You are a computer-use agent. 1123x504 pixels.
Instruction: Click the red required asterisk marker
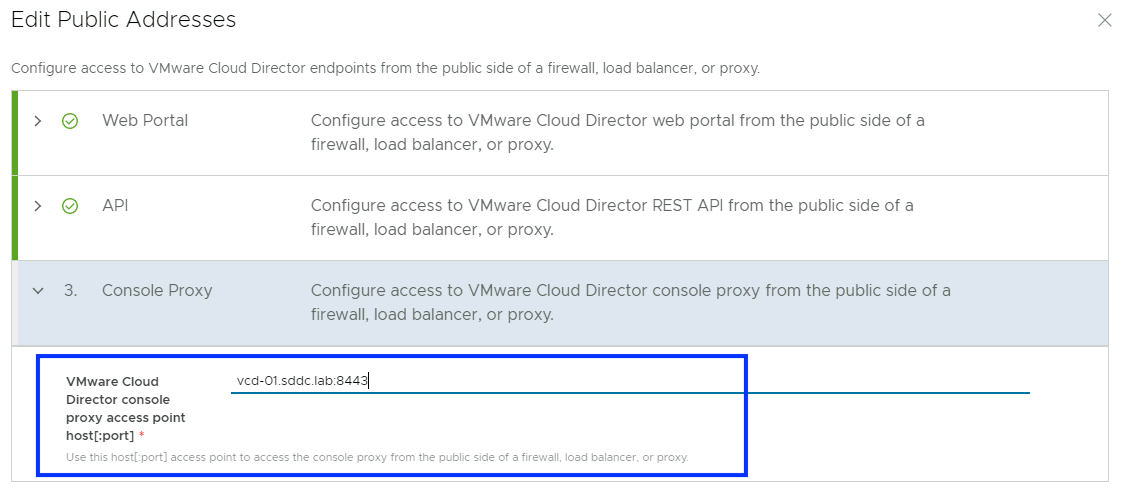(x=142, y=436)
